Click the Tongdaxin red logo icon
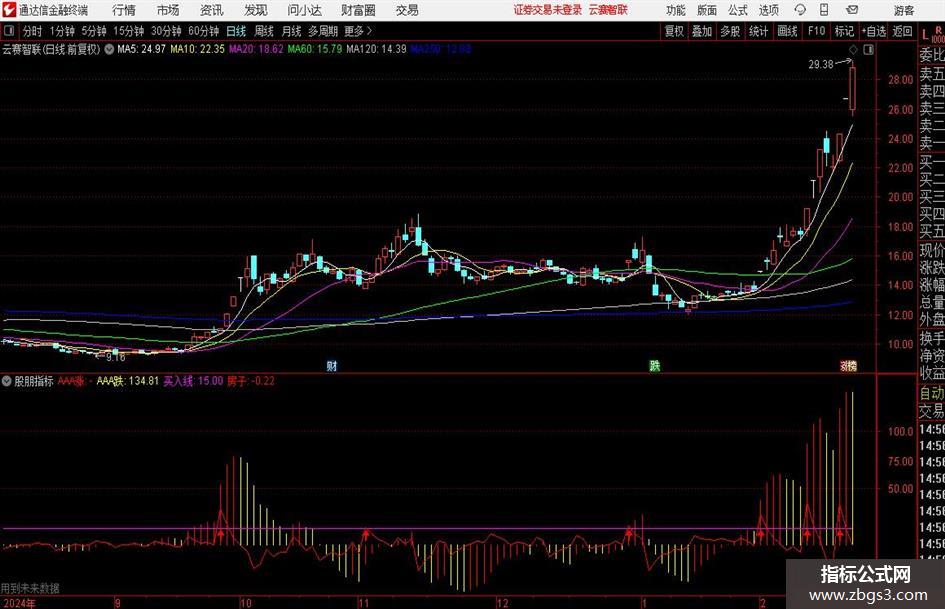The width and height of the screenshot is (945, 609). pyautogui.click(x=9, y=10)
